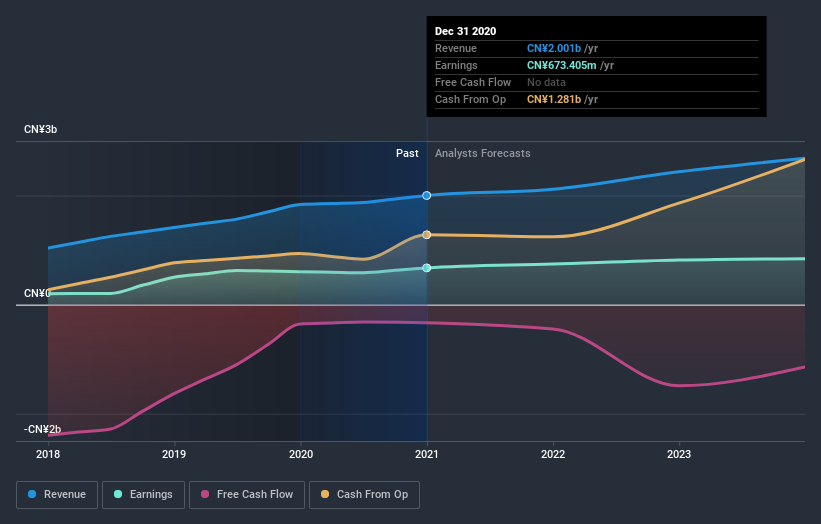Image resolution: width=821 pixels, height=524 pixels.
Task: Toggle the Cash From Op legend button
Action: point(364,495)
